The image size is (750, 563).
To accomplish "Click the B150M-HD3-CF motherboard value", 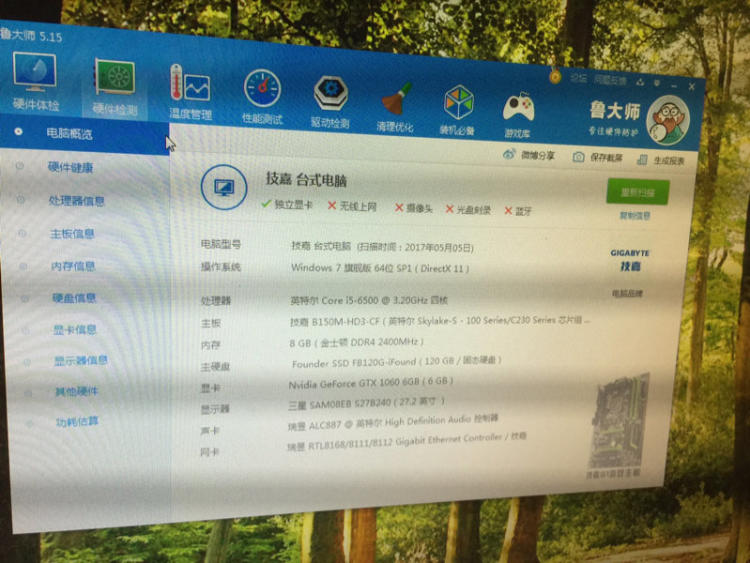I will coord(440,321).
